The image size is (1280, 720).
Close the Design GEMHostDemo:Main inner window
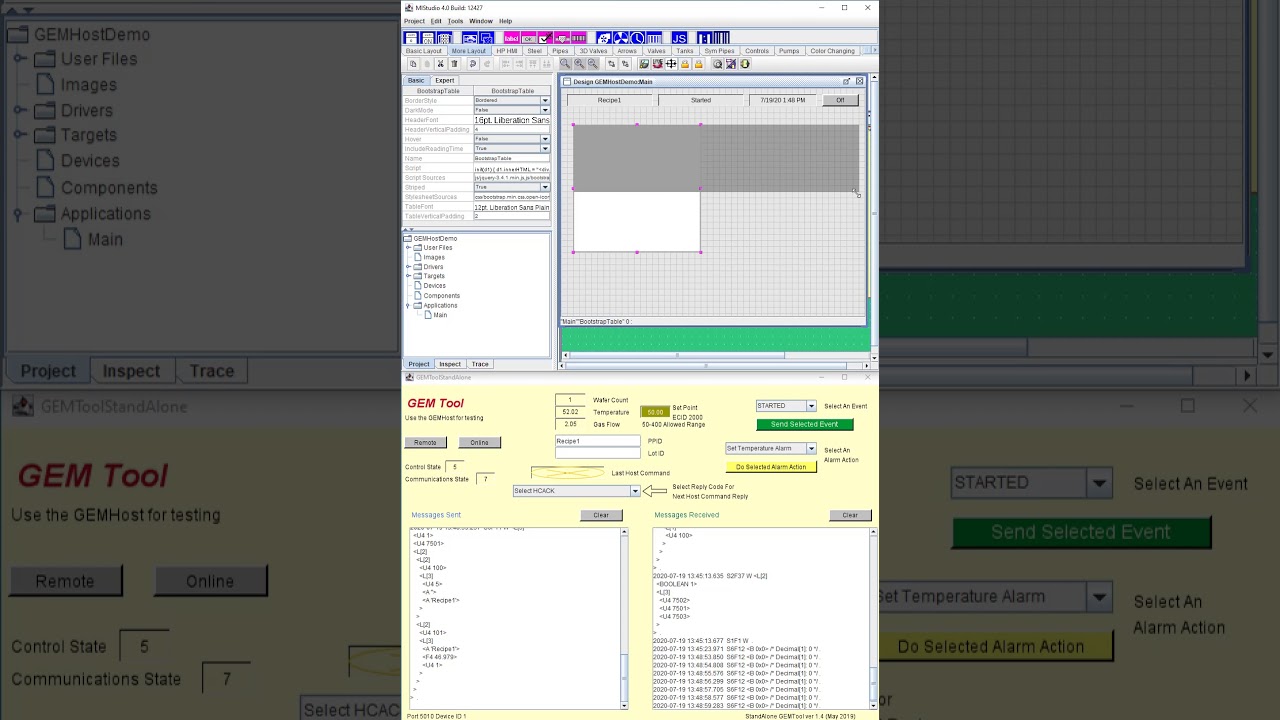[859, 81]
